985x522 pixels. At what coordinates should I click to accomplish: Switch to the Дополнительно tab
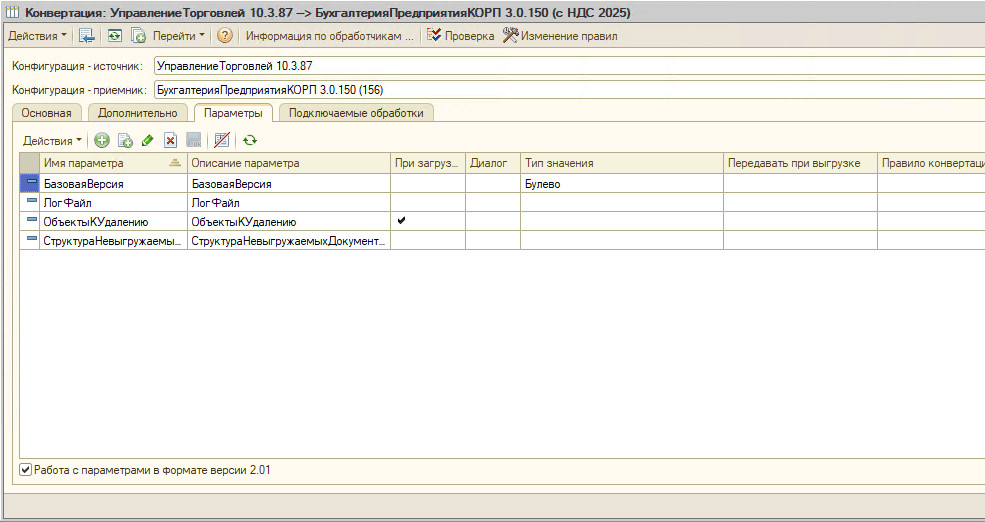[138, 113]
